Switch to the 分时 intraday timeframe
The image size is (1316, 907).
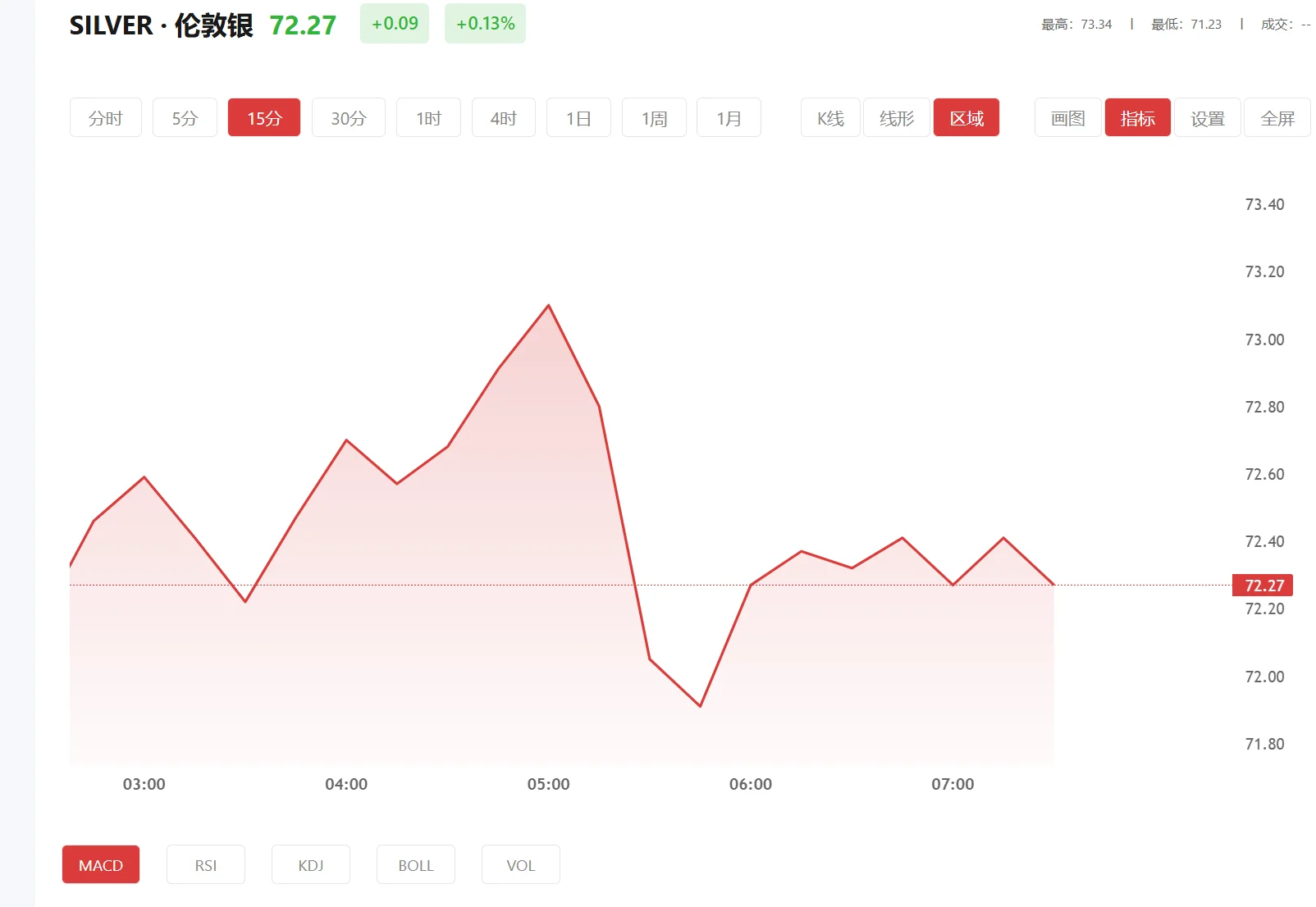(x=105, y=117)
